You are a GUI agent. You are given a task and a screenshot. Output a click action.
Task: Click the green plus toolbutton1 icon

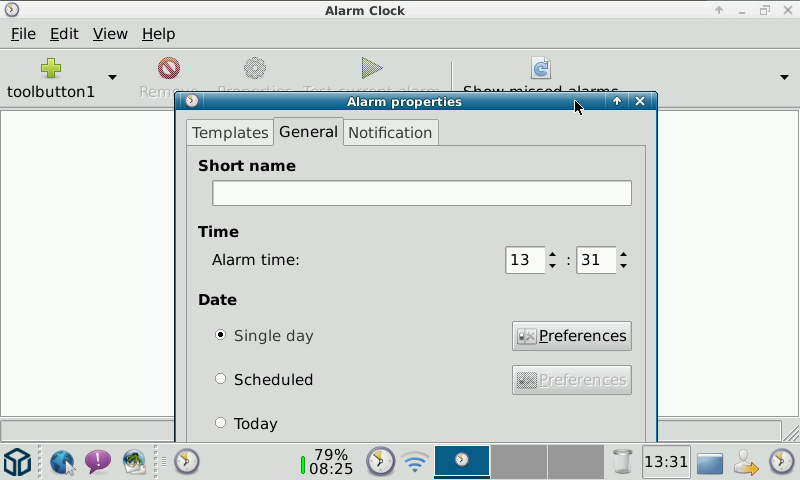coord(51,68)
